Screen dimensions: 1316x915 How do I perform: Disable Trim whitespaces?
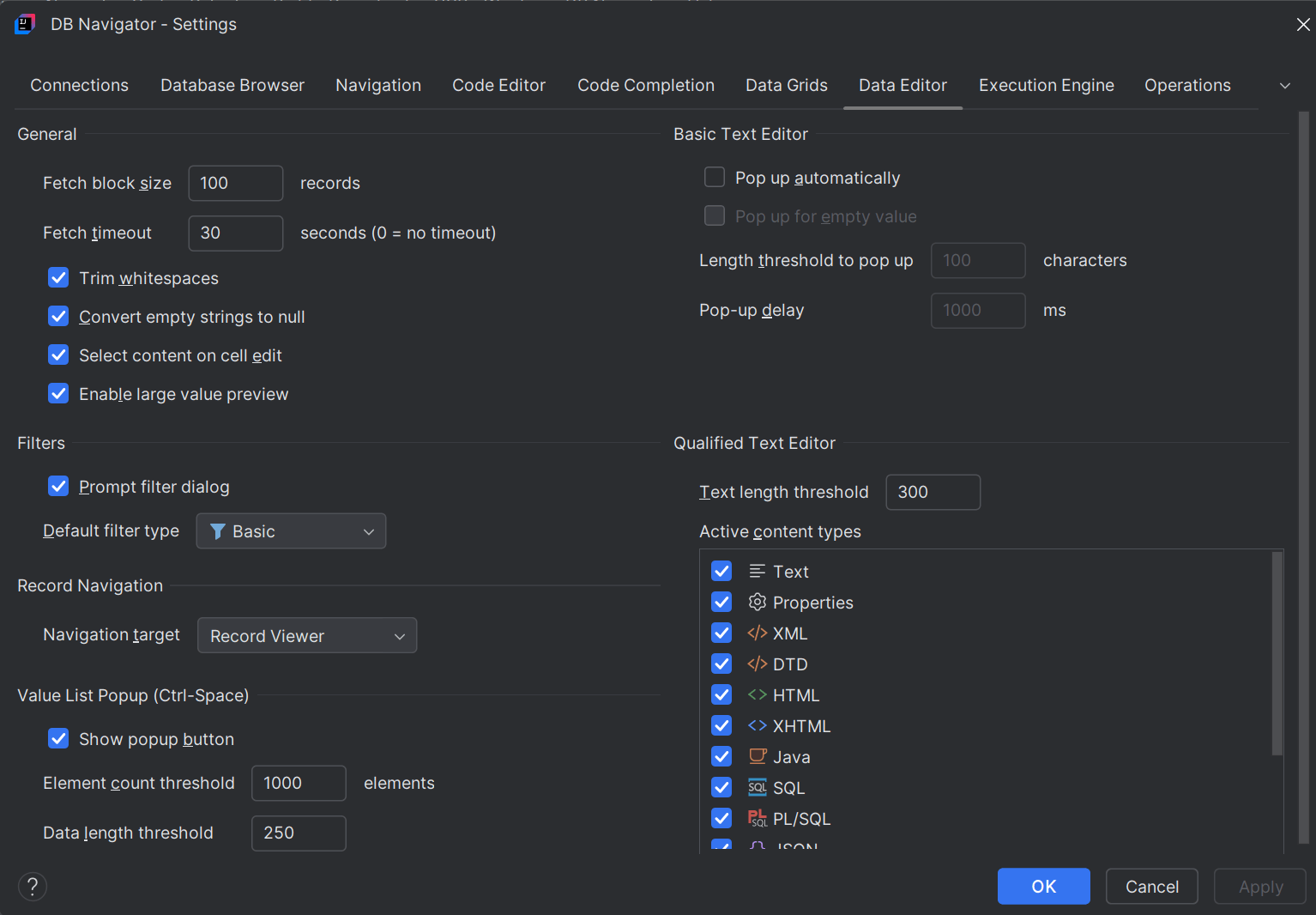(57, 277)
